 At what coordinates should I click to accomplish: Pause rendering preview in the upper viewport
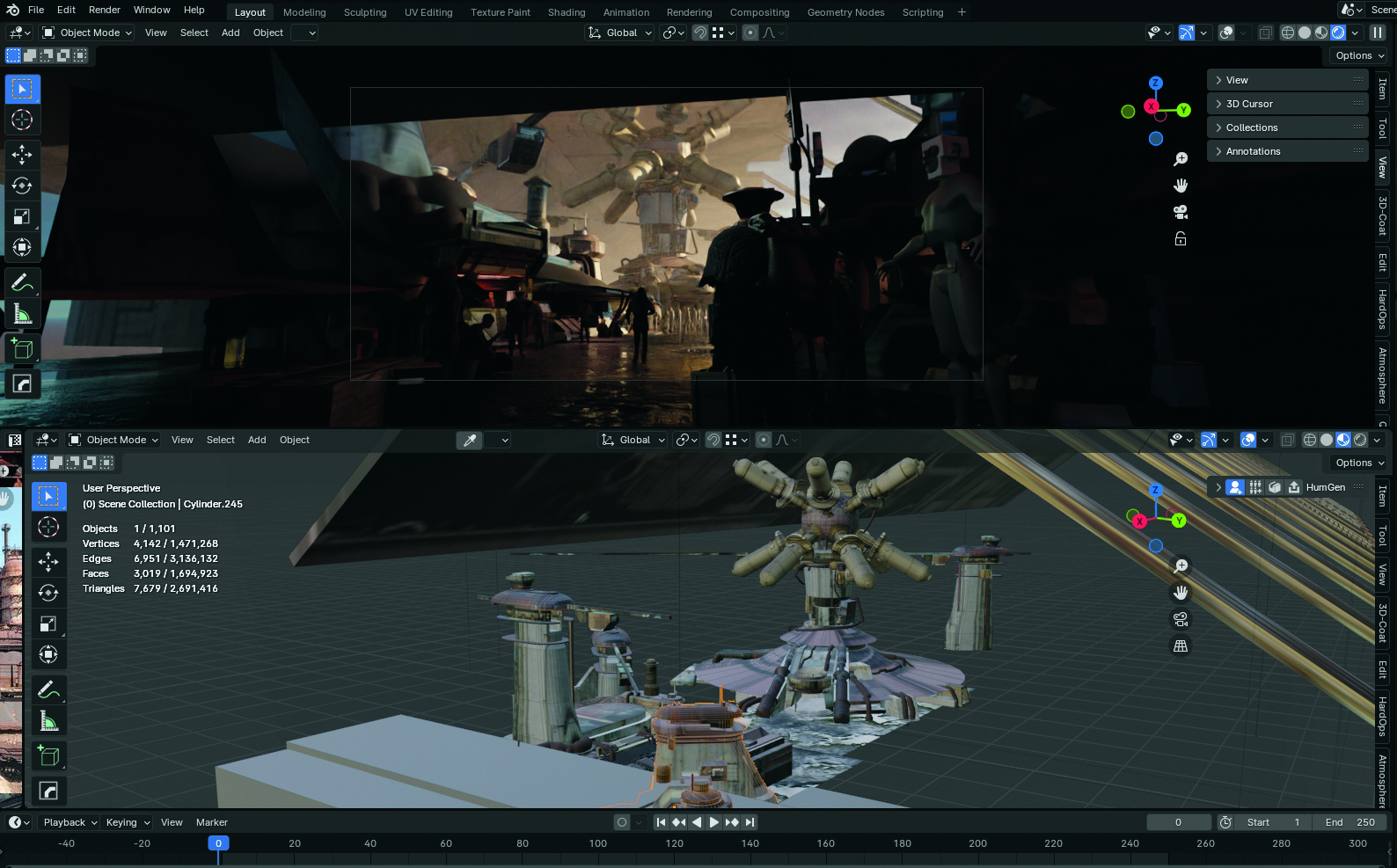(x=1378, y=33)
